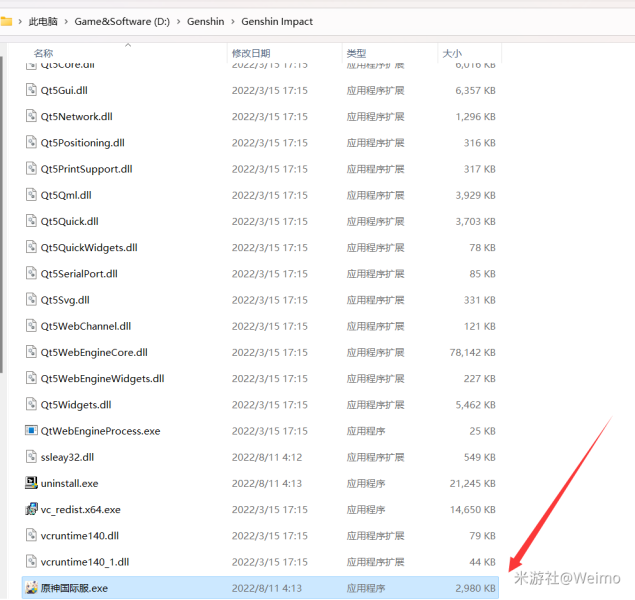The width and height of the screenshot is (635, 600).
Task: Select file name Qt5Qml.dll
Action: coord(66,195)
